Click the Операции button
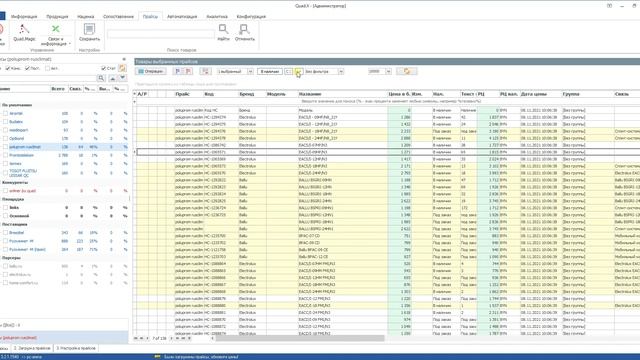640x360 pixels. pyautogui.click(x=151, y=71)
